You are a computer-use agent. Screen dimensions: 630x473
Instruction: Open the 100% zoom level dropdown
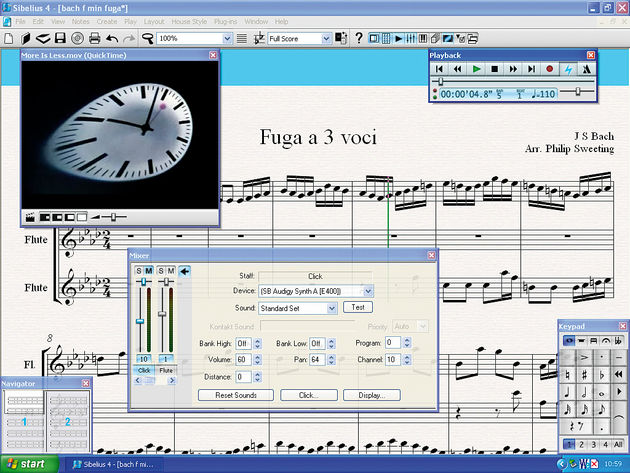227,39
